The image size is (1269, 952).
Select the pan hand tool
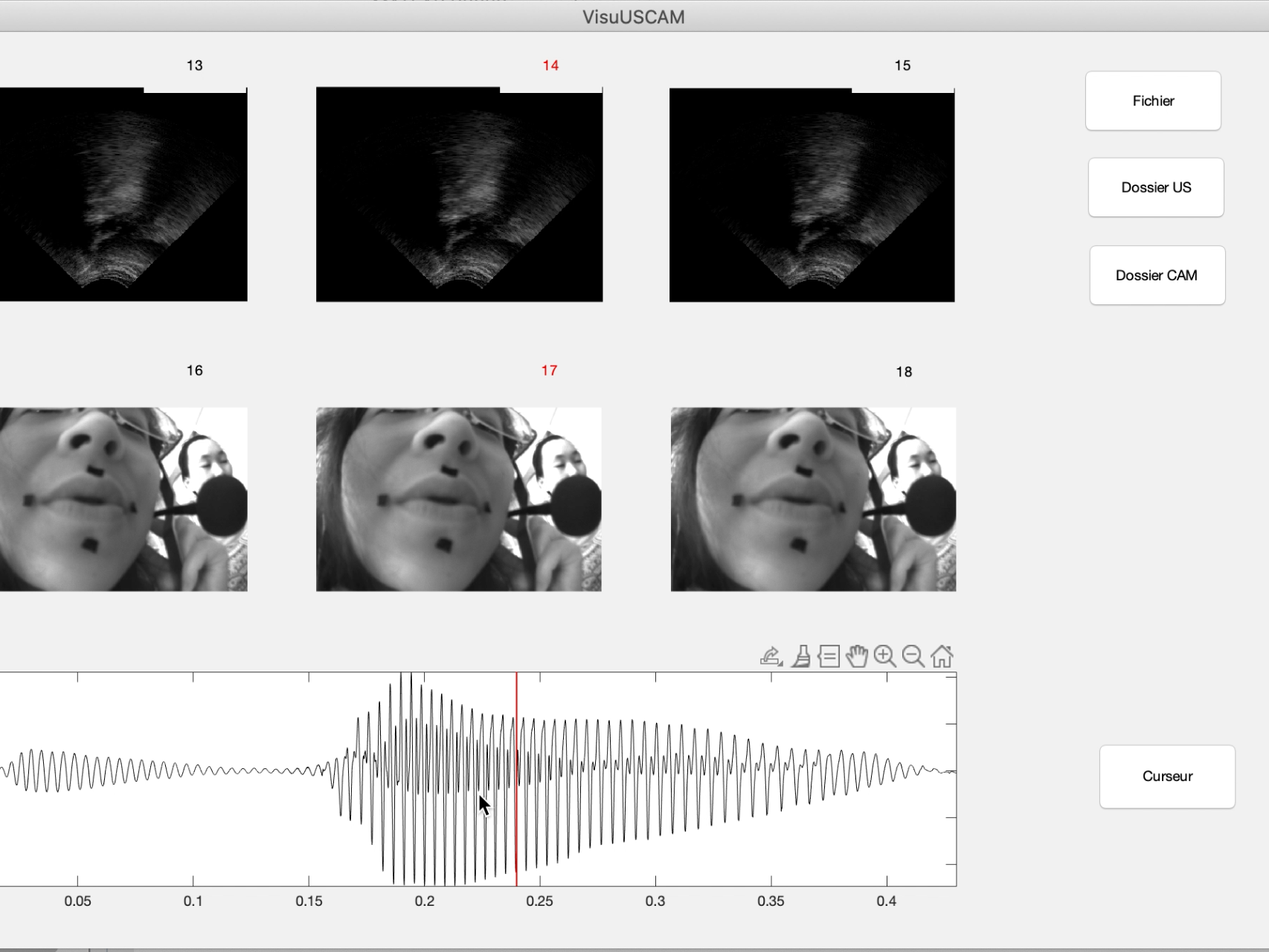pos(857,656)
